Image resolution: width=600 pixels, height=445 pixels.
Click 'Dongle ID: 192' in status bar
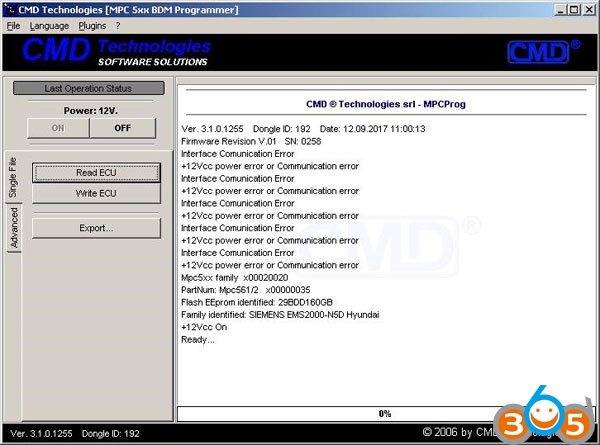click(x=111, y=434)
